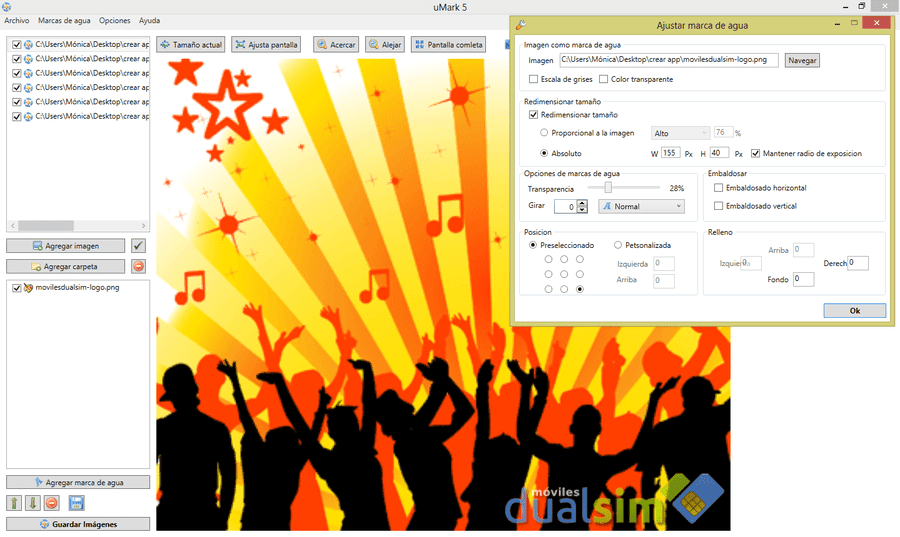Select the center preset position radio
The width and height of the screenshot is (900, 537).
(564, 274)
